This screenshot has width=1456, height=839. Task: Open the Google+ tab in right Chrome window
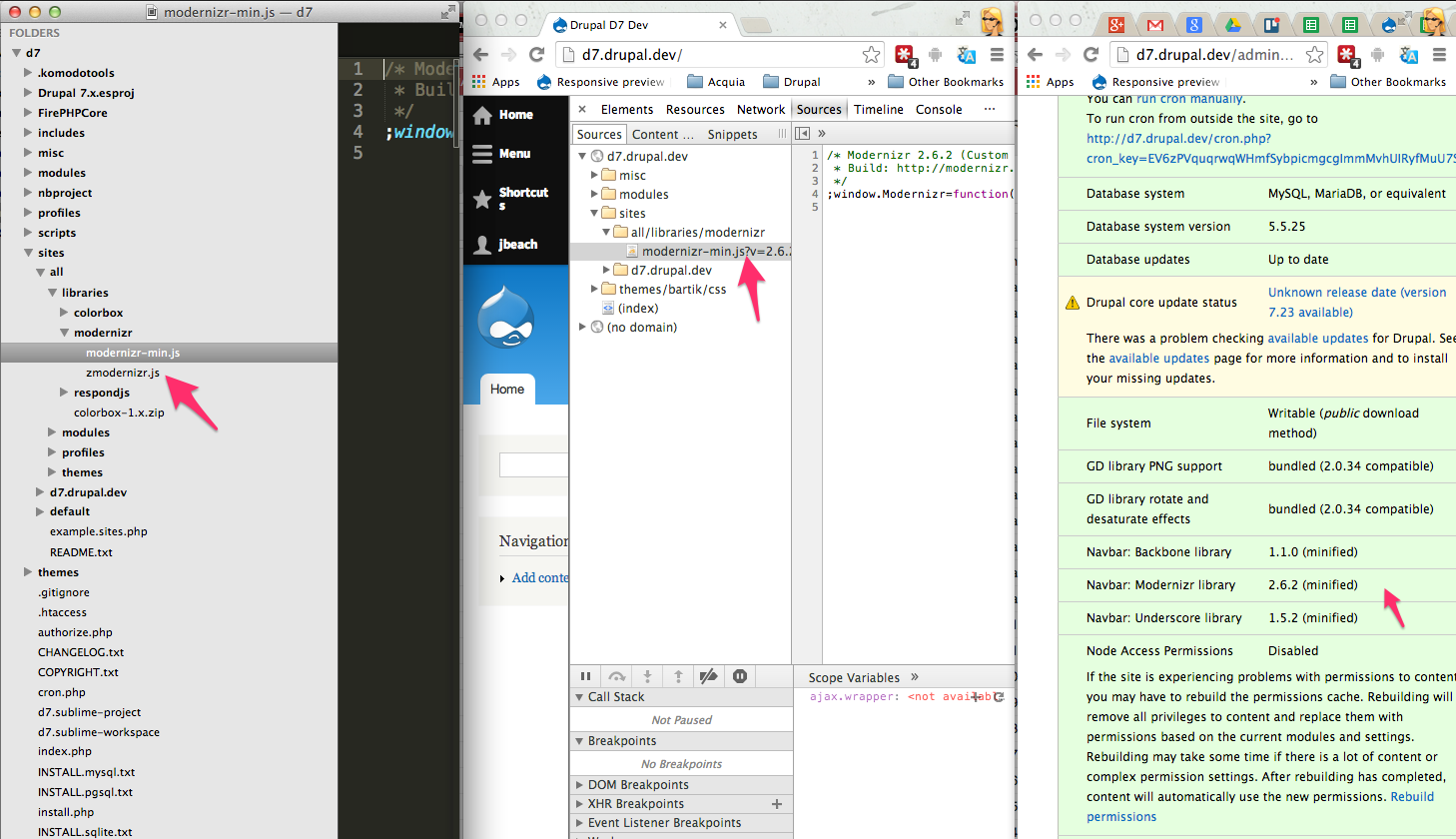1116,25
